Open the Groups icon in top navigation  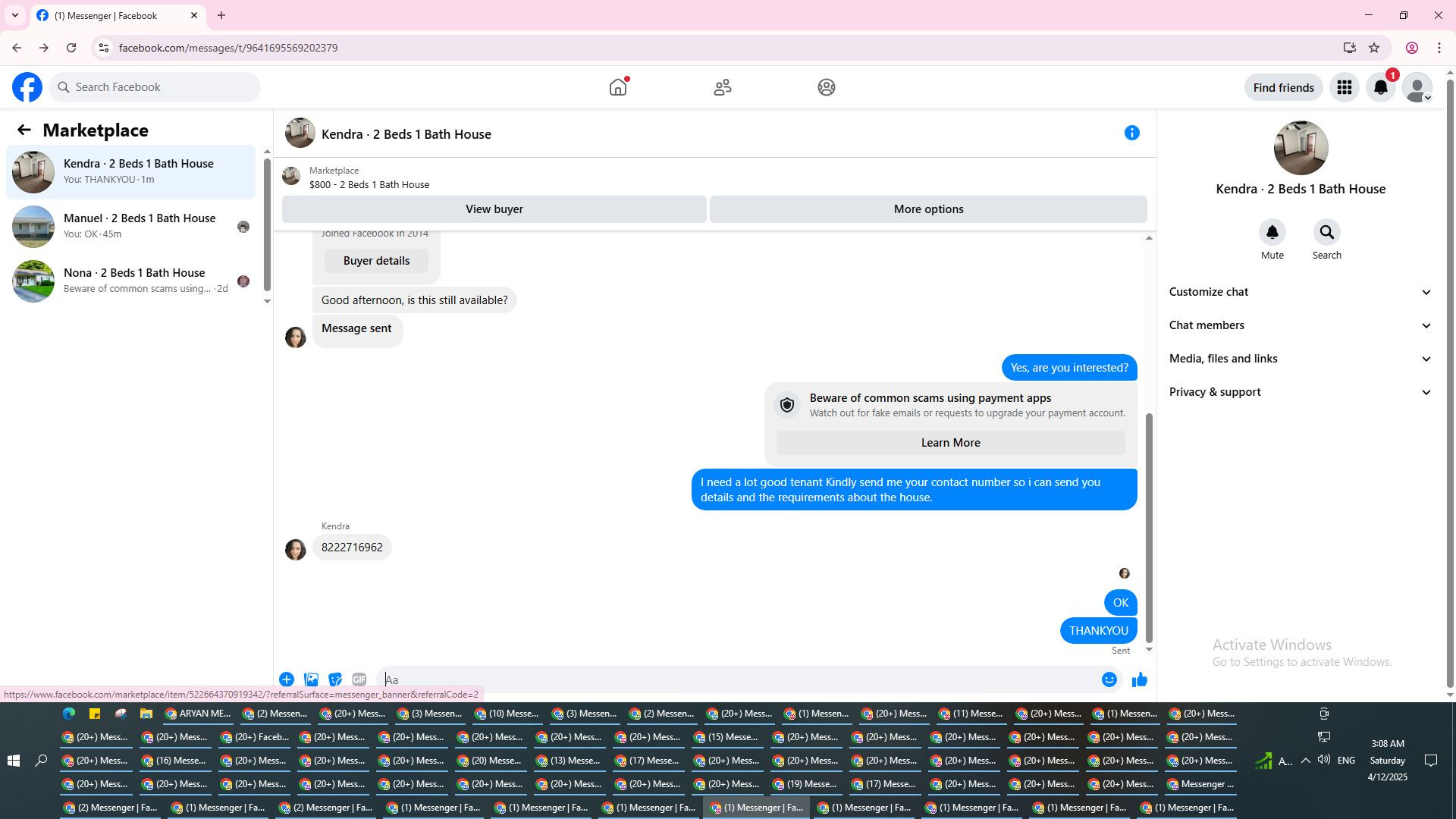(827, 87)
